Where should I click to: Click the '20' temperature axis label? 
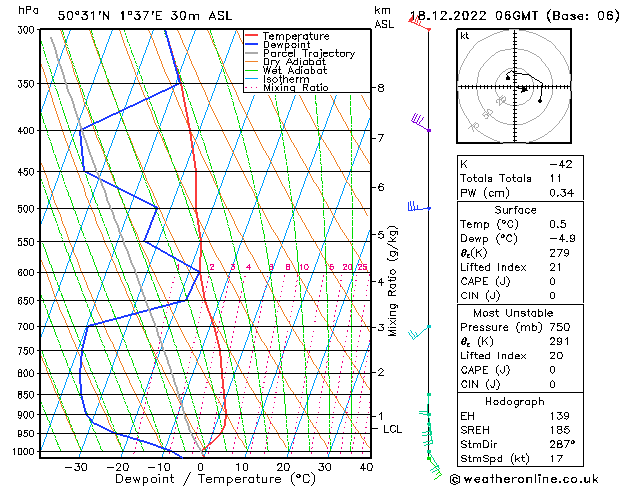[283, 467]
